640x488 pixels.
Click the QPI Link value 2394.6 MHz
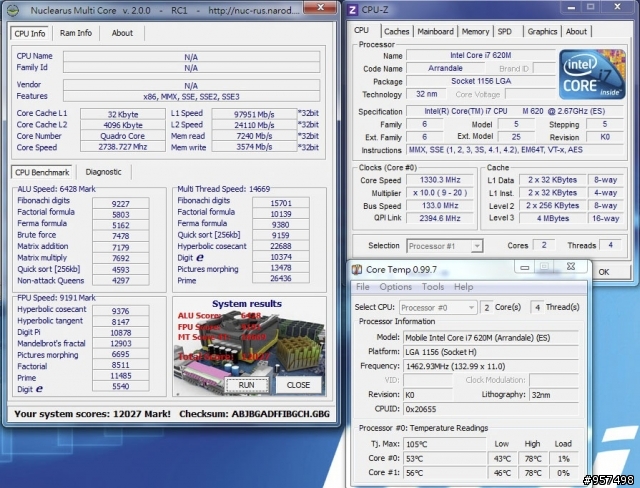pos(440,218)
